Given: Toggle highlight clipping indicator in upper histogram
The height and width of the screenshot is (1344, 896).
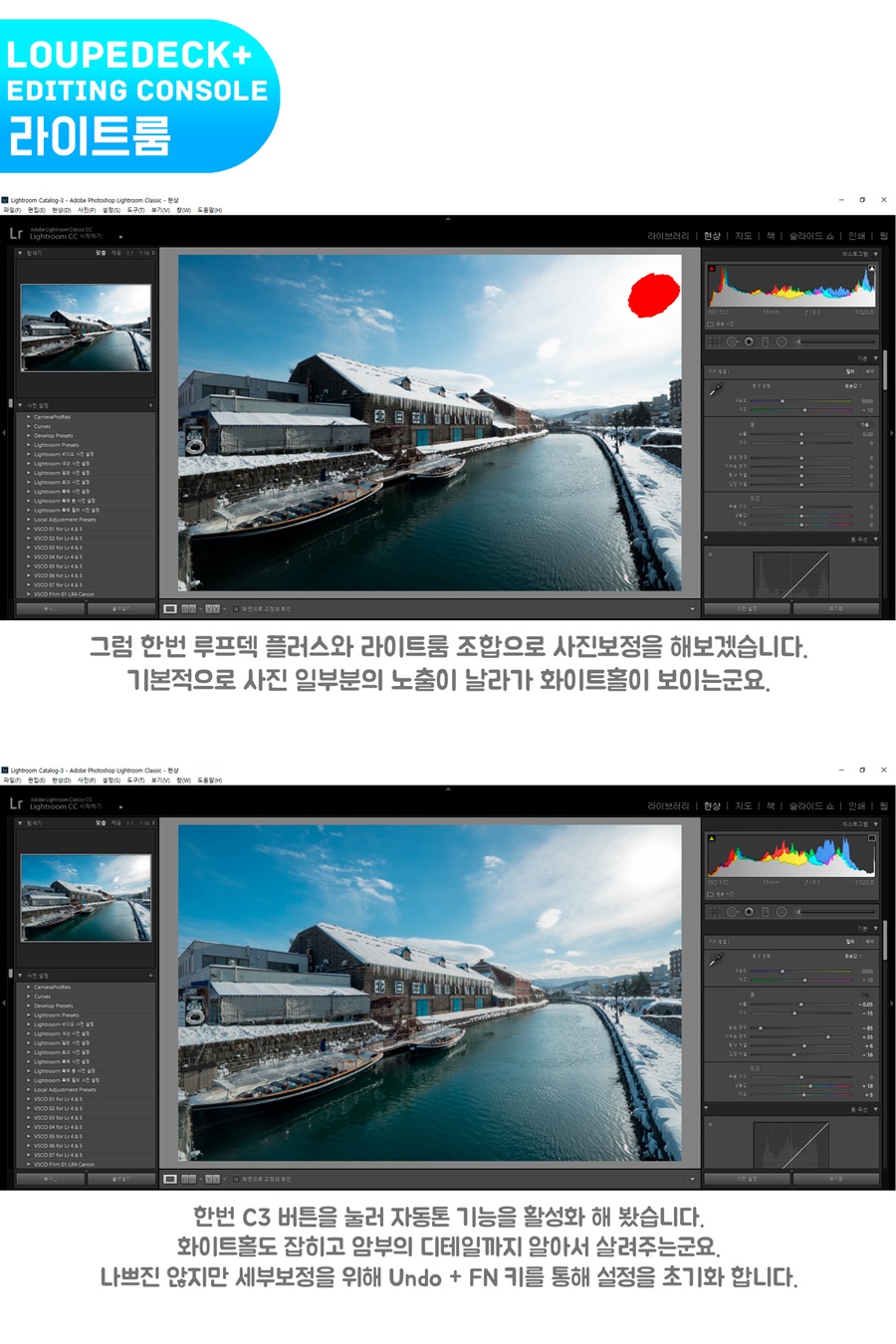Looking at the screenshot, I should pyautogui.click(x=872, y=268).
